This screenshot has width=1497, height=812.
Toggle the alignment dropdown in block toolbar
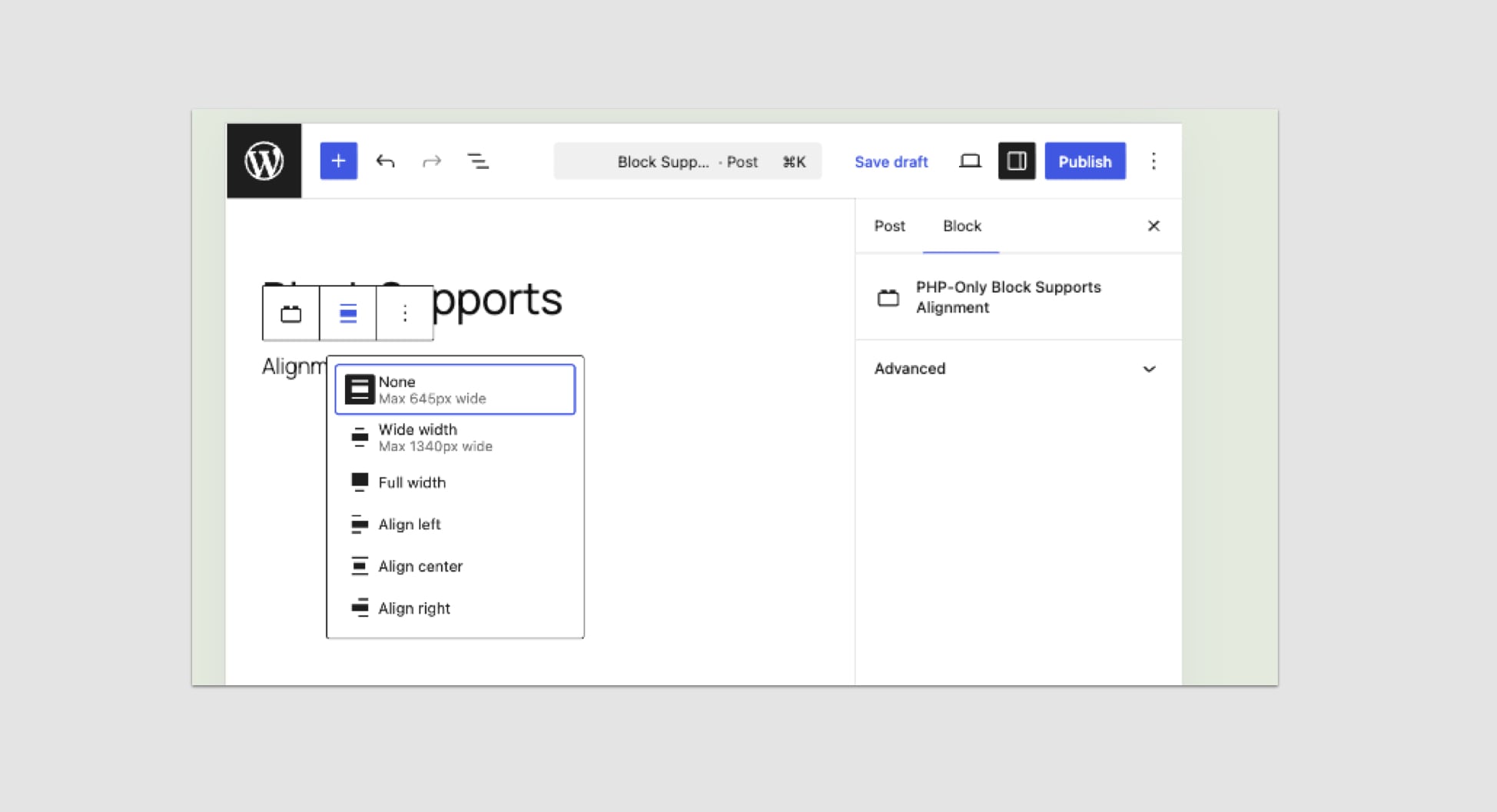tap(348, 313)
